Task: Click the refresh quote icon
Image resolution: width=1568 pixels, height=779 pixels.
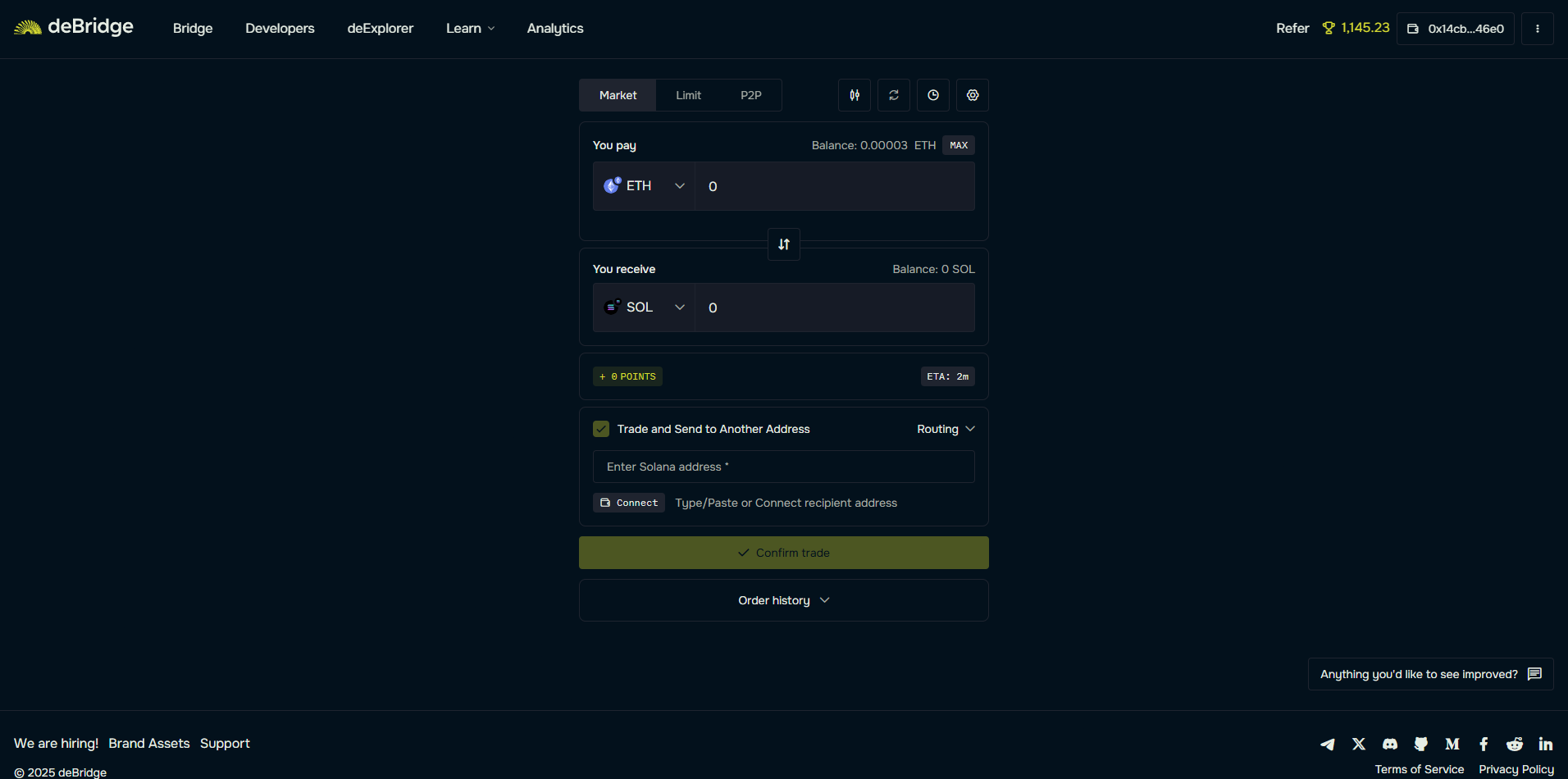Action: pyautogui.click(x=894, y=95)
